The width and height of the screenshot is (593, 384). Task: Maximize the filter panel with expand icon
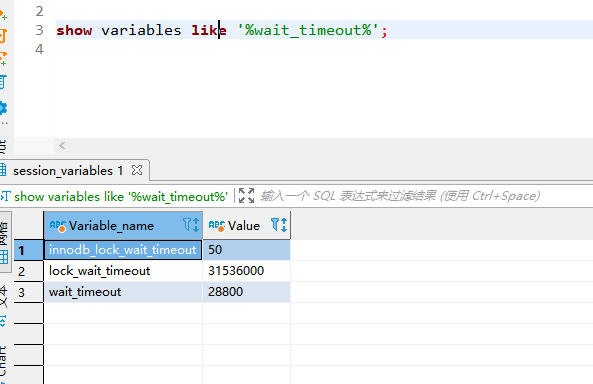click(247, 196)
